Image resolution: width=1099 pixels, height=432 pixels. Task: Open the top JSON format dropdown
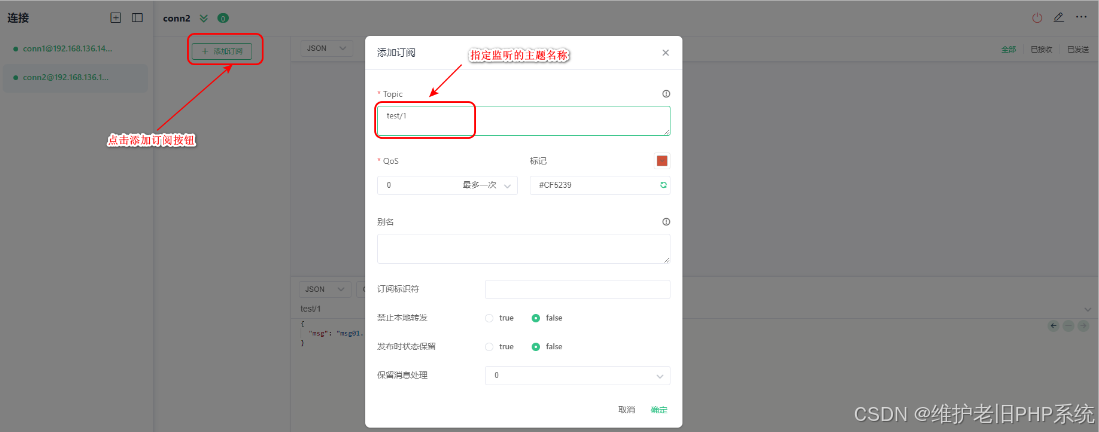click(x=327, y=48)
